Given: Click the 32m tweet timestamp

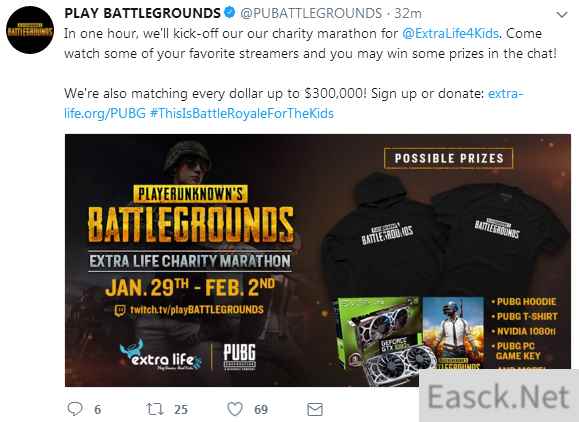Looking at the screenshot, I should [408, 13].
